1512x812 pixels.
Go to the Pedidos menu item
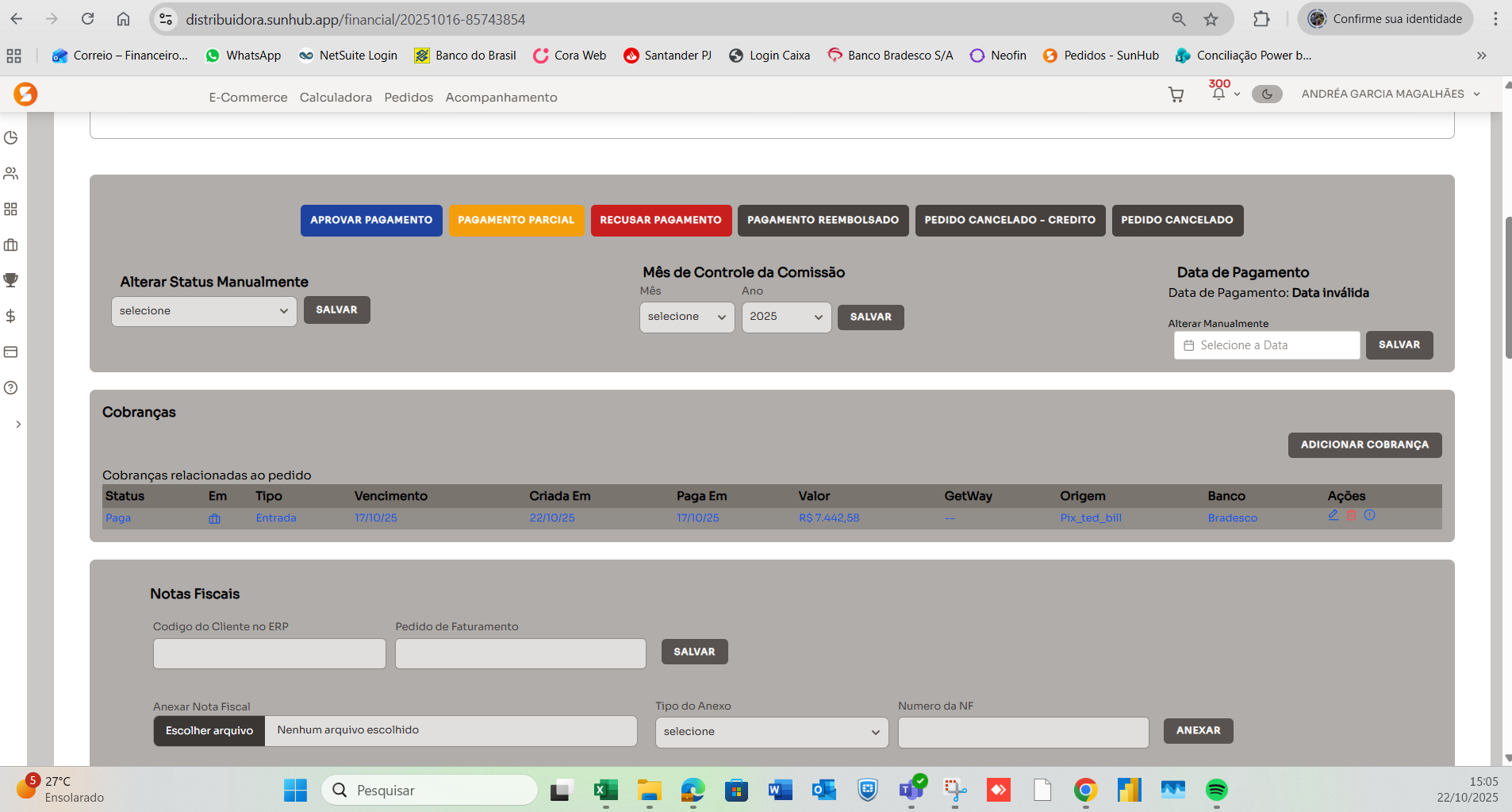pos(409,98)
